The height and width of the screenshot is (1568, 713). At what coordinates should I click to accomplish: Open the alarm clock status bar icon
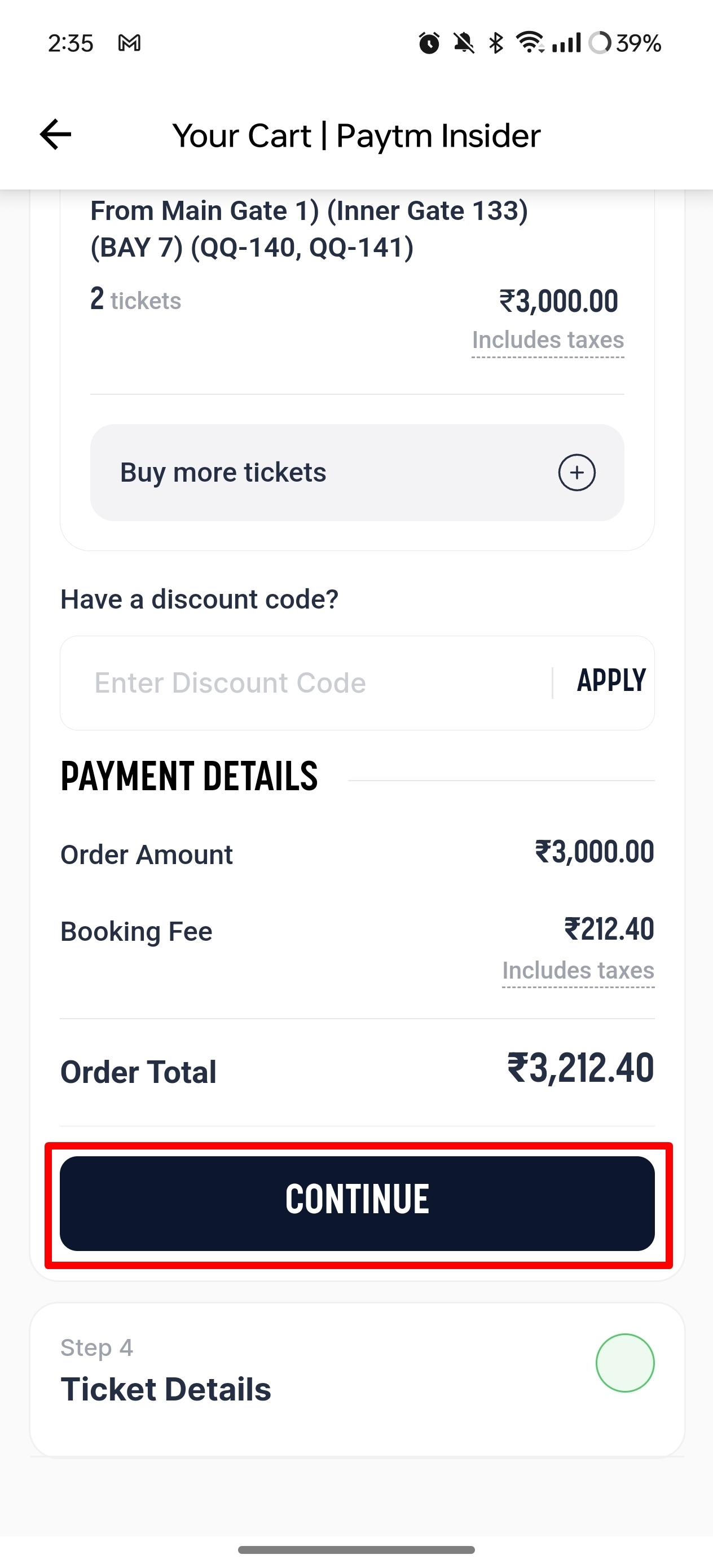point(430,43)
